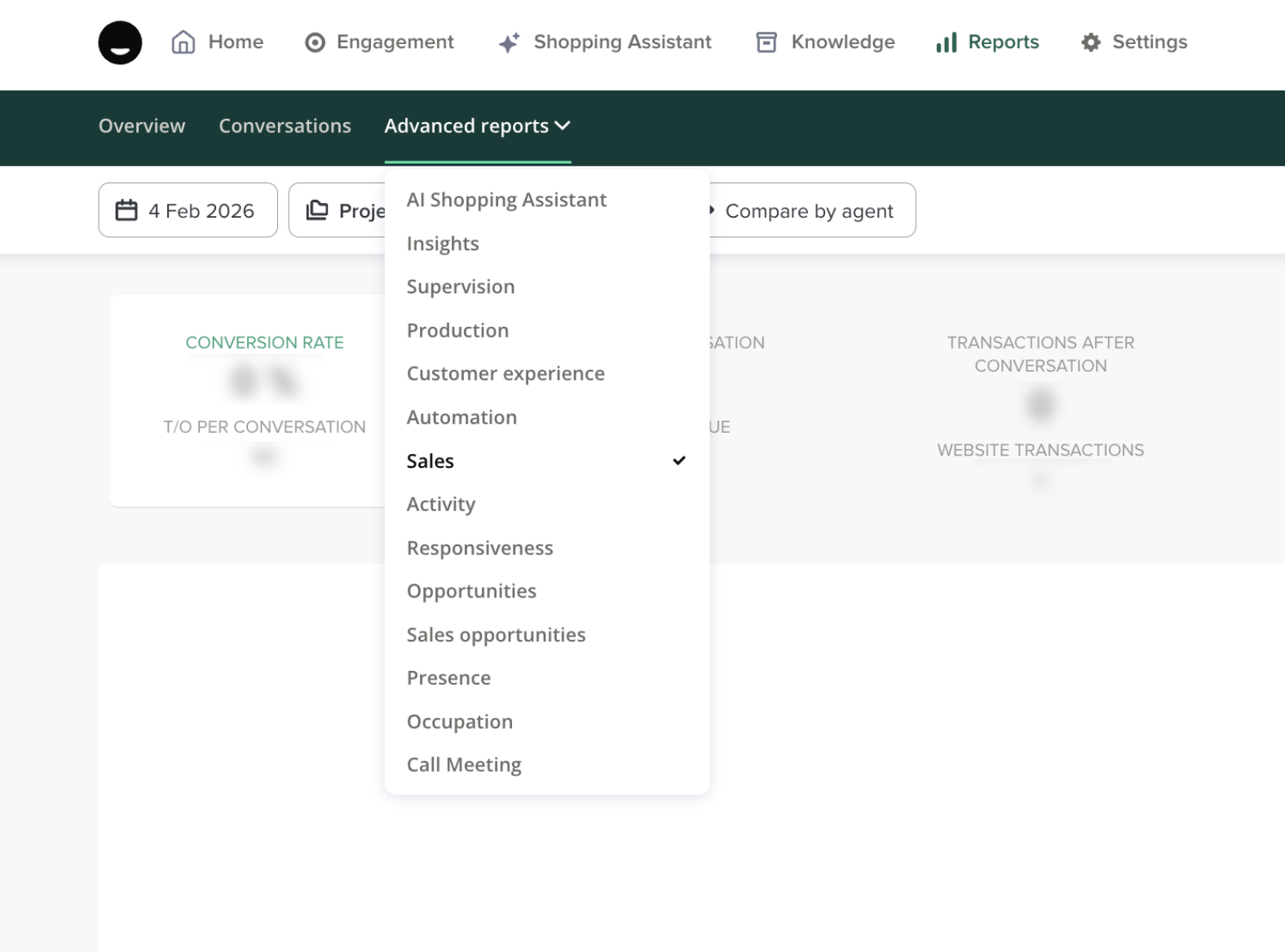
Task: Click the Home house icon
Action: [x=183, y=42]
